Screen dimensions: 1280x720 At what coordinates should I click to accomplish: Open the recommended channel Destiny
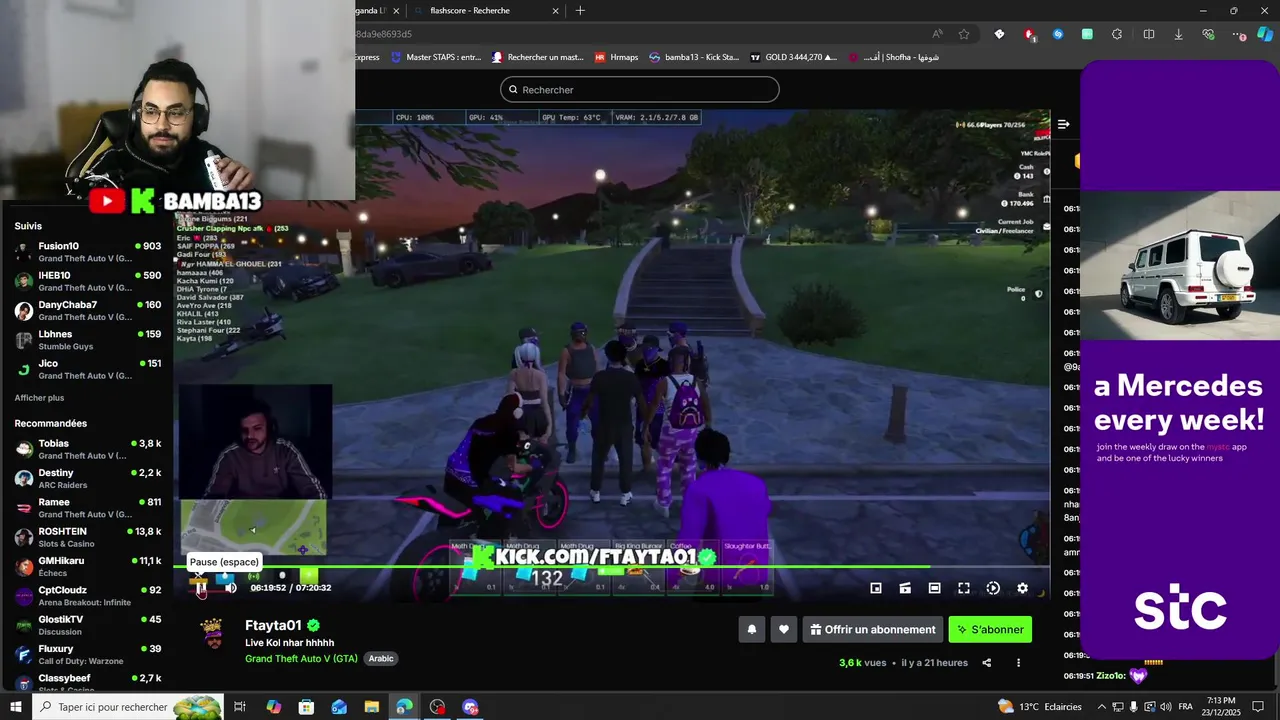87,479
